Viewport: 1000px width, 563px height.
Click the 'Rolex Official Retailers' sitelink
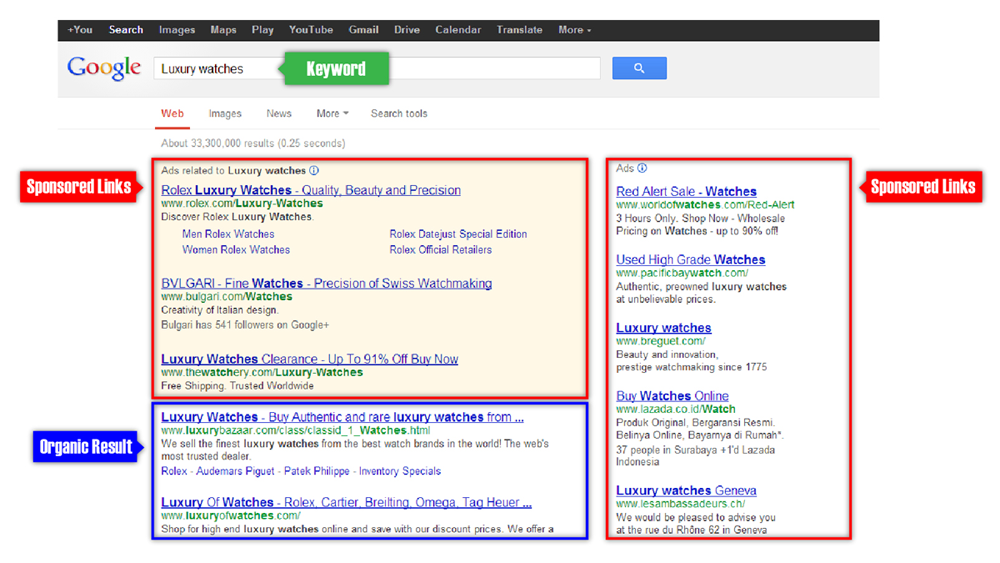(x=440, y=250)
